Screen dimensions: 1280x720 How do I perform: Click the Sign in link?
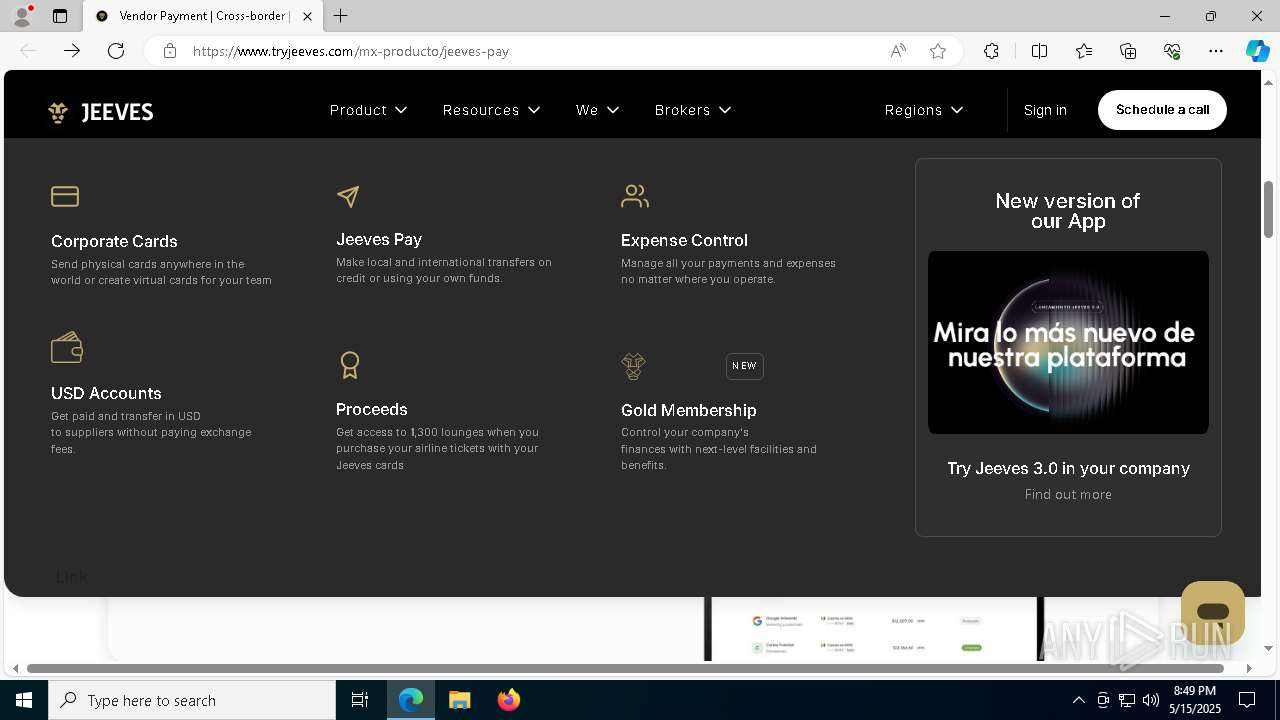(1045, 110)
